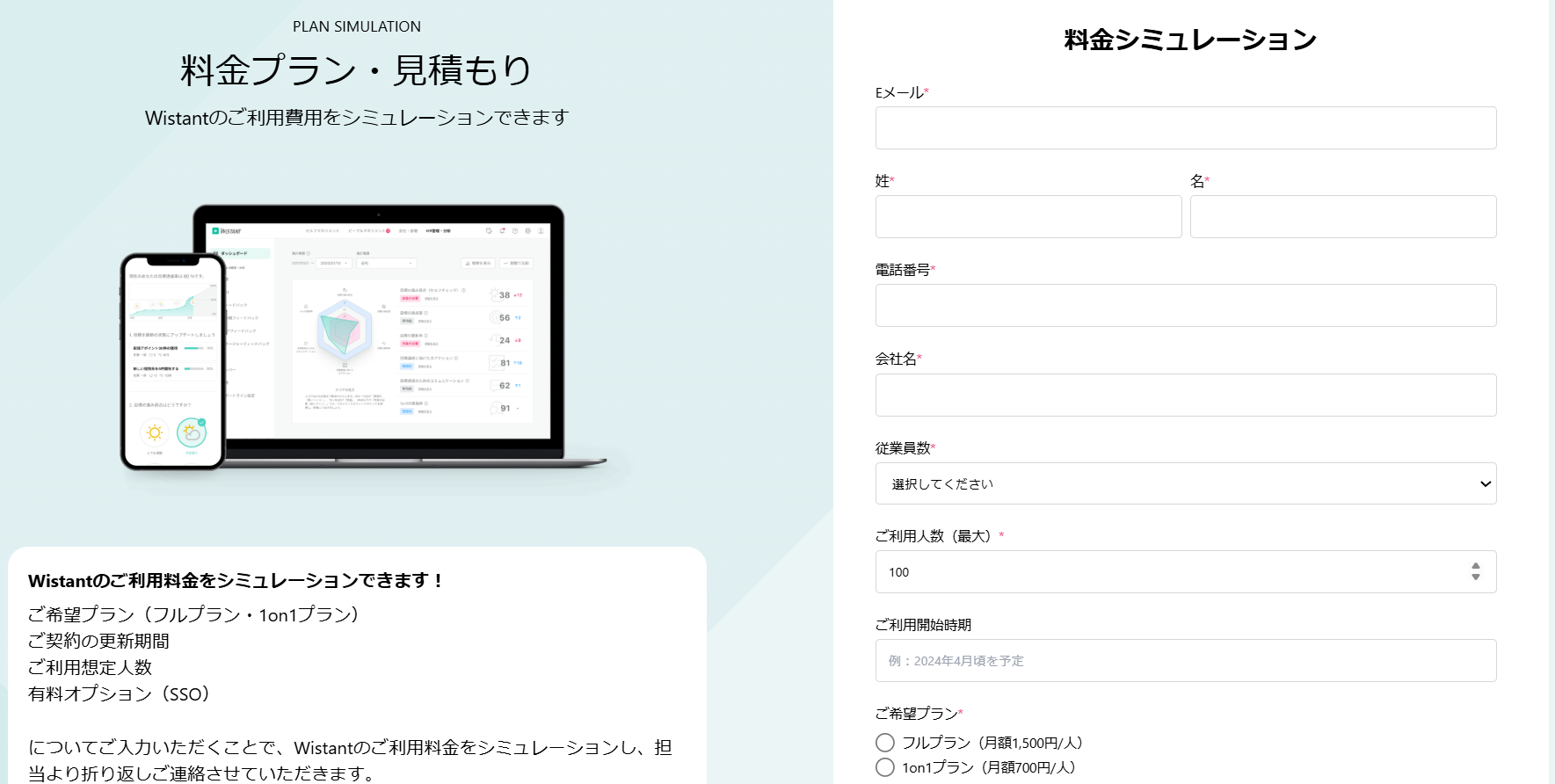Click the ご利用開始時期 input field
This screenshot has height=784, width=1555.
[1185, 661]
